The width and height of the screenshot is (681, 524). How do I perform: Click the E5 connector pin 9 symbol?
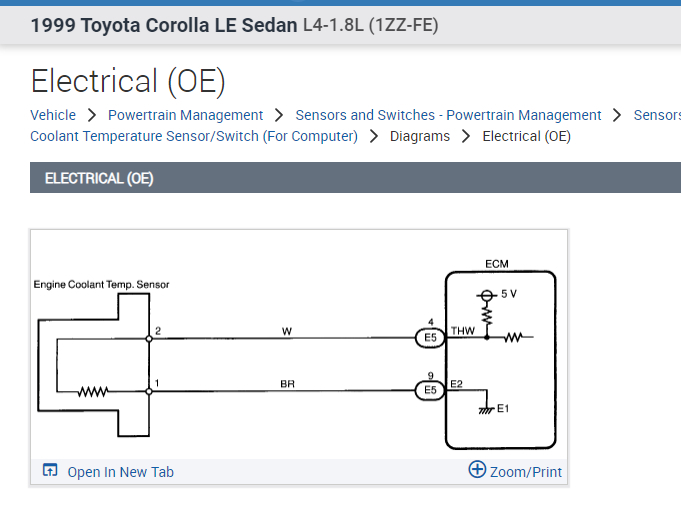point(431,390)
